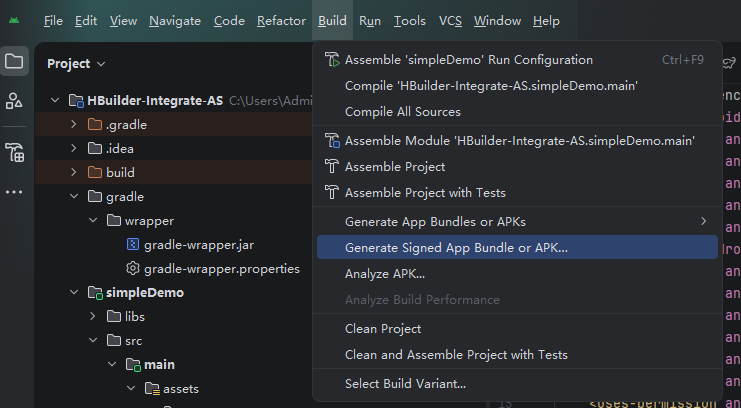Click the Android Studio logo icon
The height and width of the screenshot is (408, 741).
tap(14, 20)
